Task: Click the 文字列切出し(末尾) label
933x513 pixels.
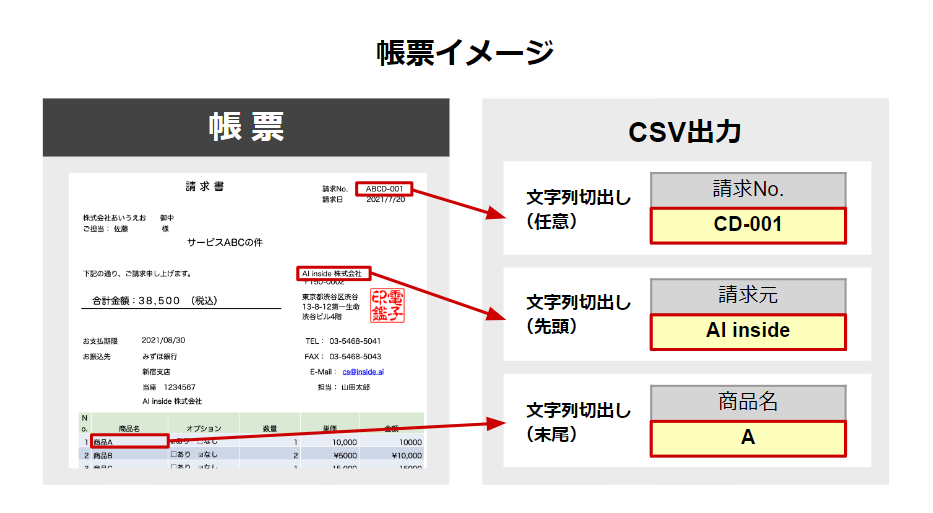Action: pyautogui.click(x=578, y=422)
